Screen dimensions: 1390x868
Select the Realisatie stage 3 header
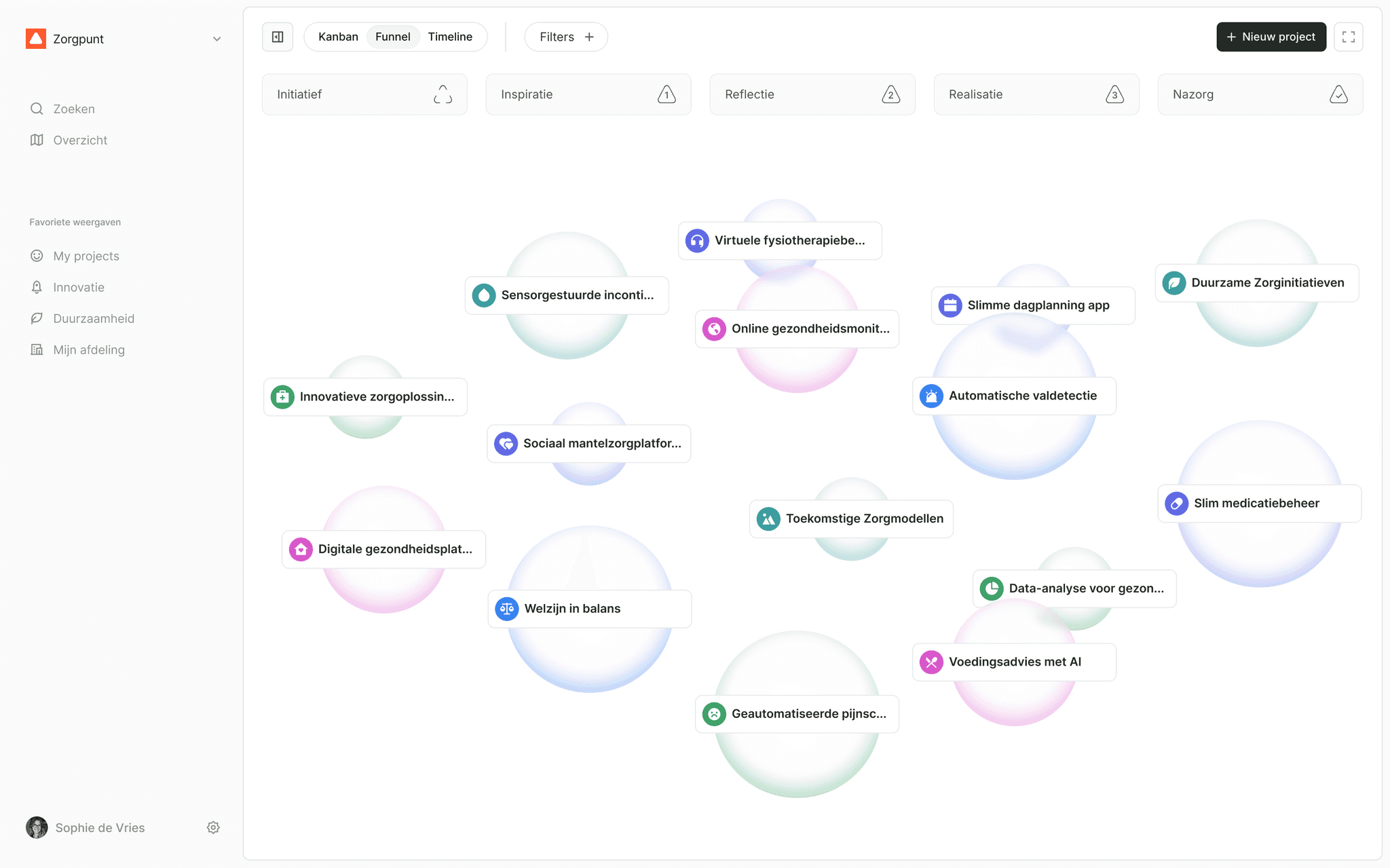1036,94
